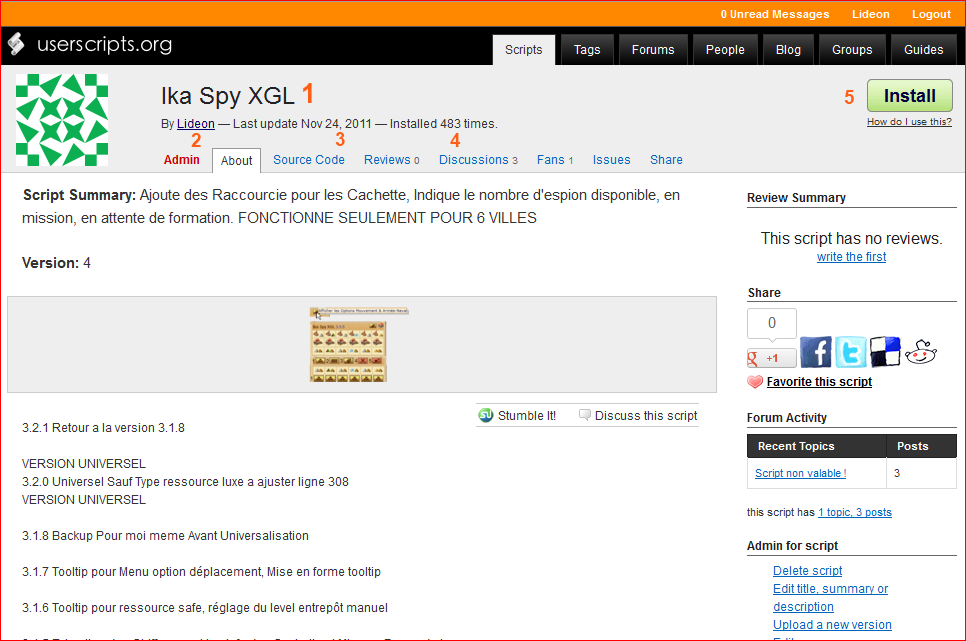Open 'How do I use this?' link
Screen dimensions: 966x641
pyautogui.click(x=909, y=122)
